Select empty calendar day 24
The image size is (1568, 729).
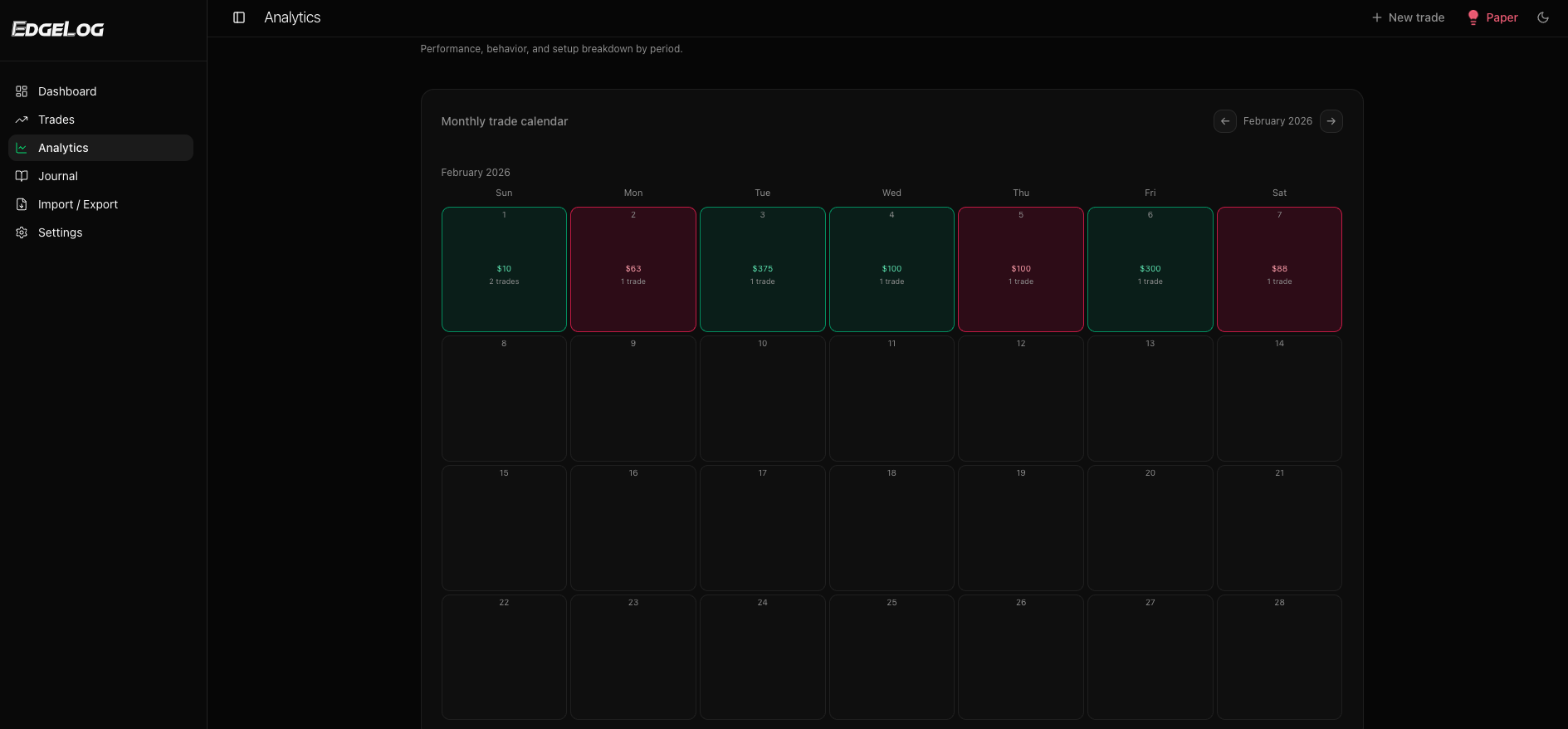763,657
